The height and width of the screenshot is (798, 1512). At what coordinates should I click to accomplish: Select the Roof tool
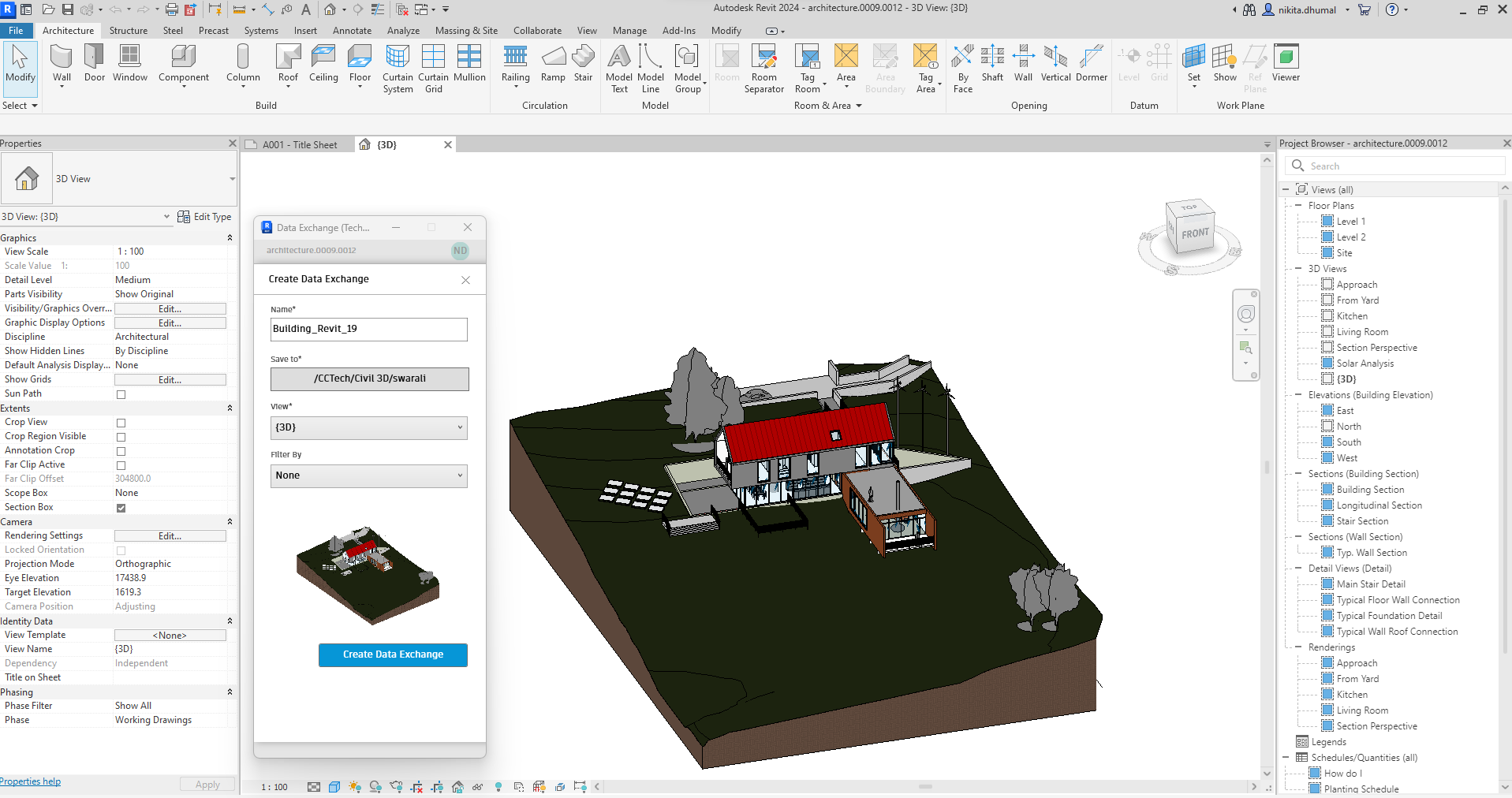pyautogui.click(x=288, y=63)
